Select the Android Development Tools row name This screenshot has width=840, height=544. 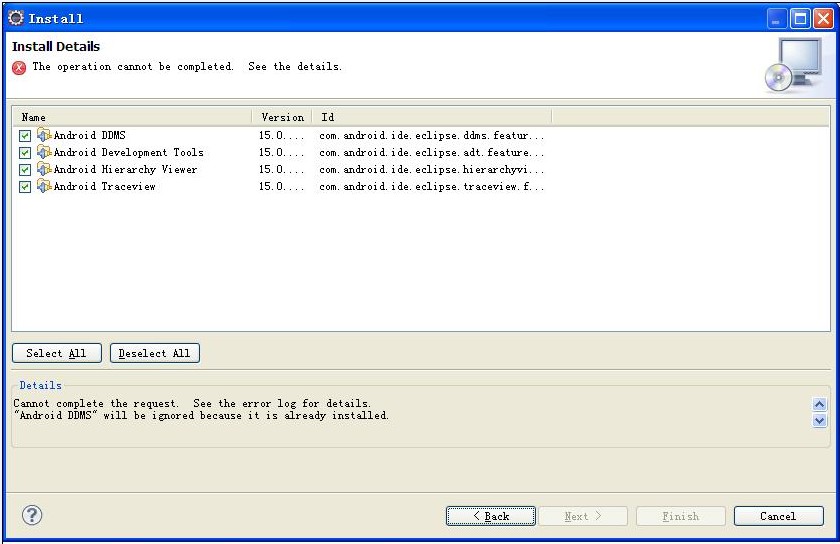pos(129,152)
